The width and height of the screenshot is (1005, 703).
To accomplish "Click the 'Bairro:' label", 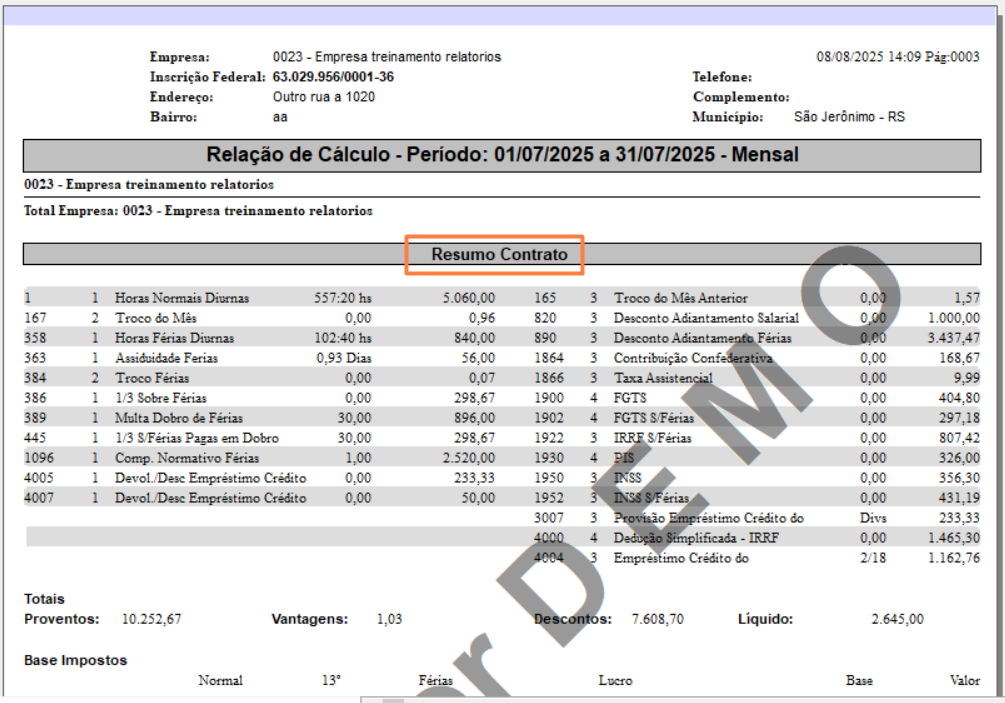I will (173, 117).
